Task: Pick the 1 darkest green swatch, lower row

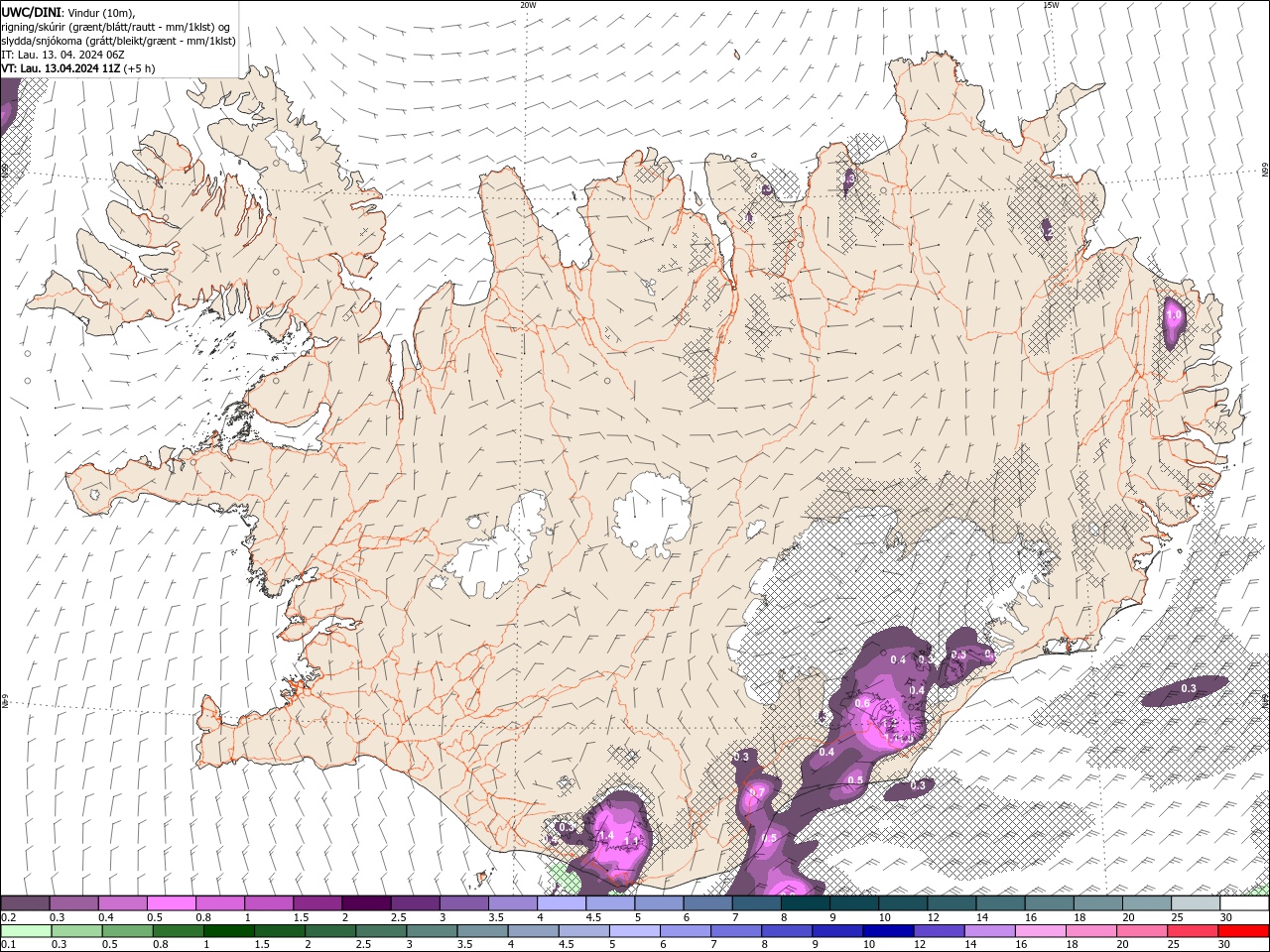Action: pyautogui.click(x=229, y=931)
